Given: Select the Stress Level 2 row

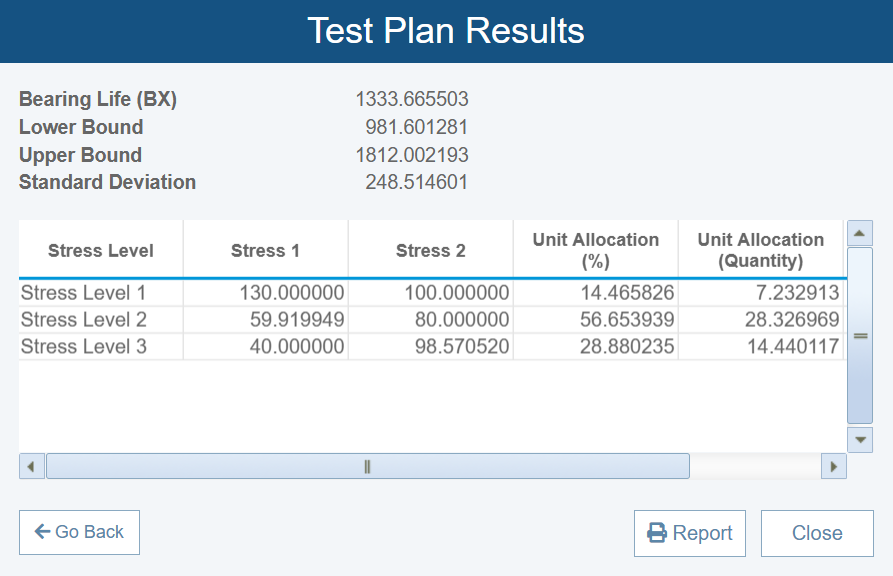Looking at the screenshot, I should click(x=83, y=320).
